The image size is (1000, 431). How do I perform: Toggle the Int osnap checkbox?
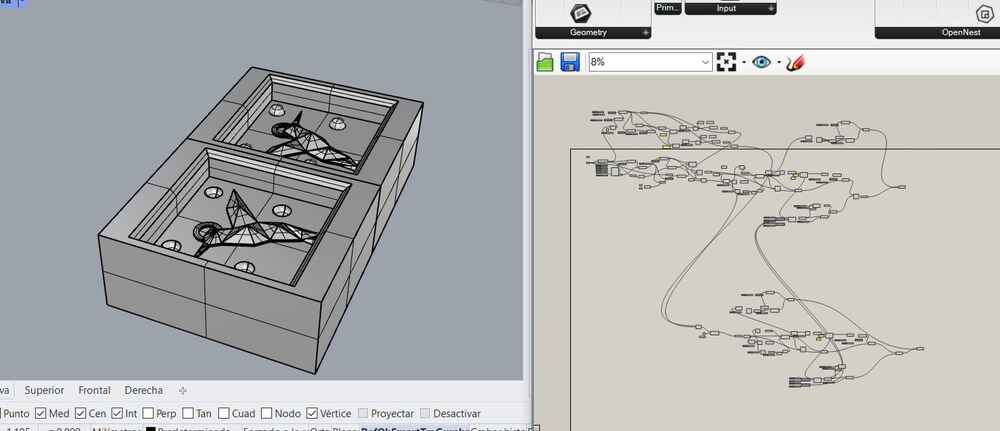point(117,414)
